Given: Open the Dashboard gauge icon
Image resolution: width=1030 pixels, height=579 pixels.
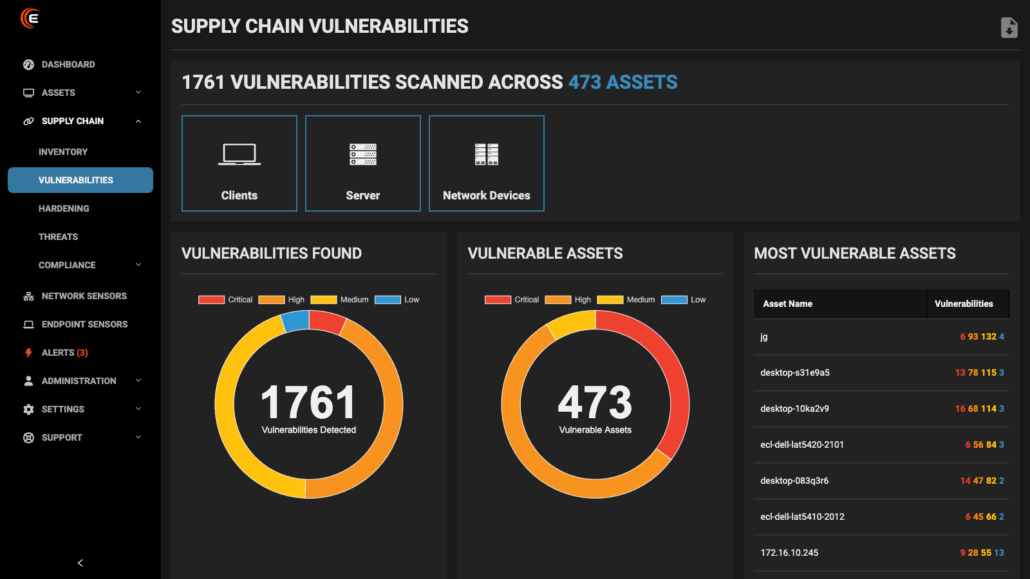Looking at the screenshot, I should pos(29,65).
